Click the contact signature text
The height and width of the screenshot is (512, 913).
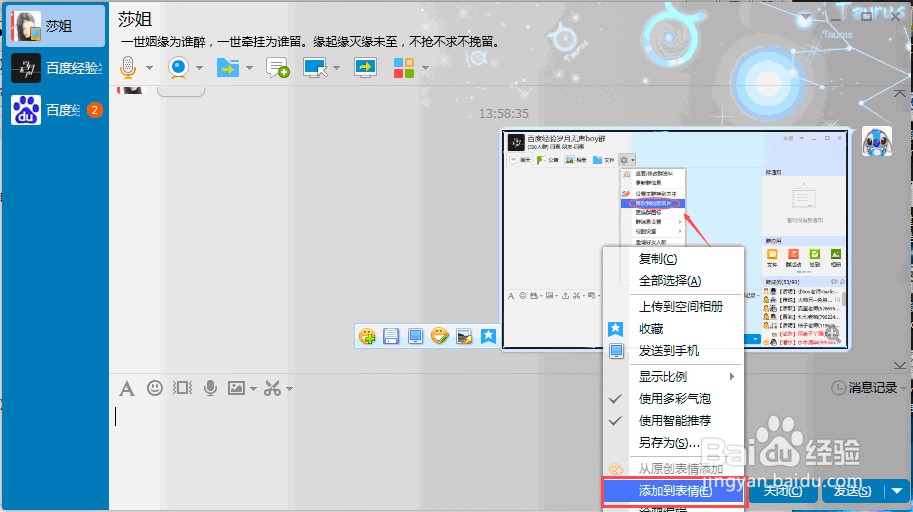[310, 42]
